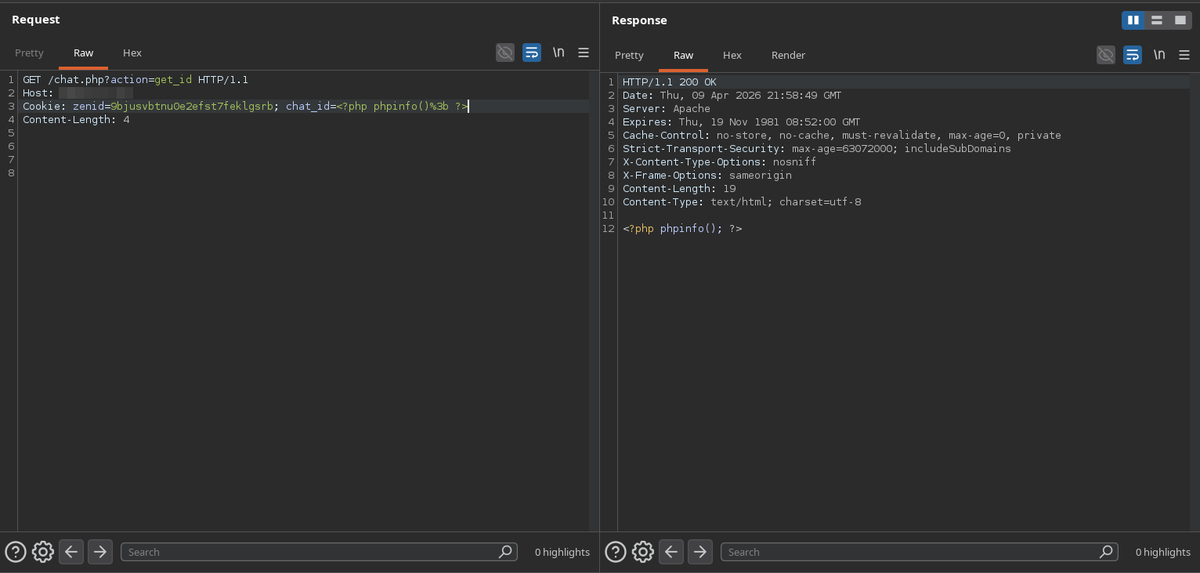
Task: Click the Expires header line
Action: click(741, 122)
